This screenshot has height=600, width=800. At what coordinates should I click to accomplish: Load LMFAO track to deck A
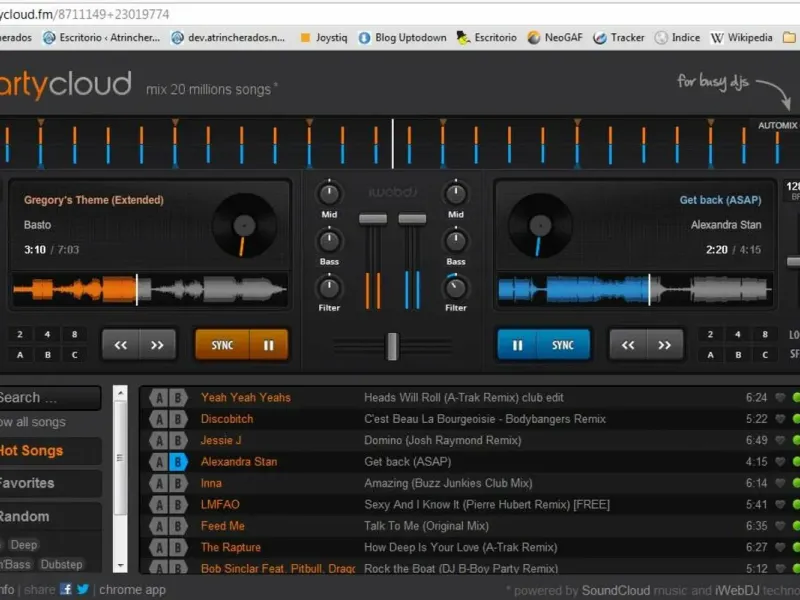tap(159, 505)
